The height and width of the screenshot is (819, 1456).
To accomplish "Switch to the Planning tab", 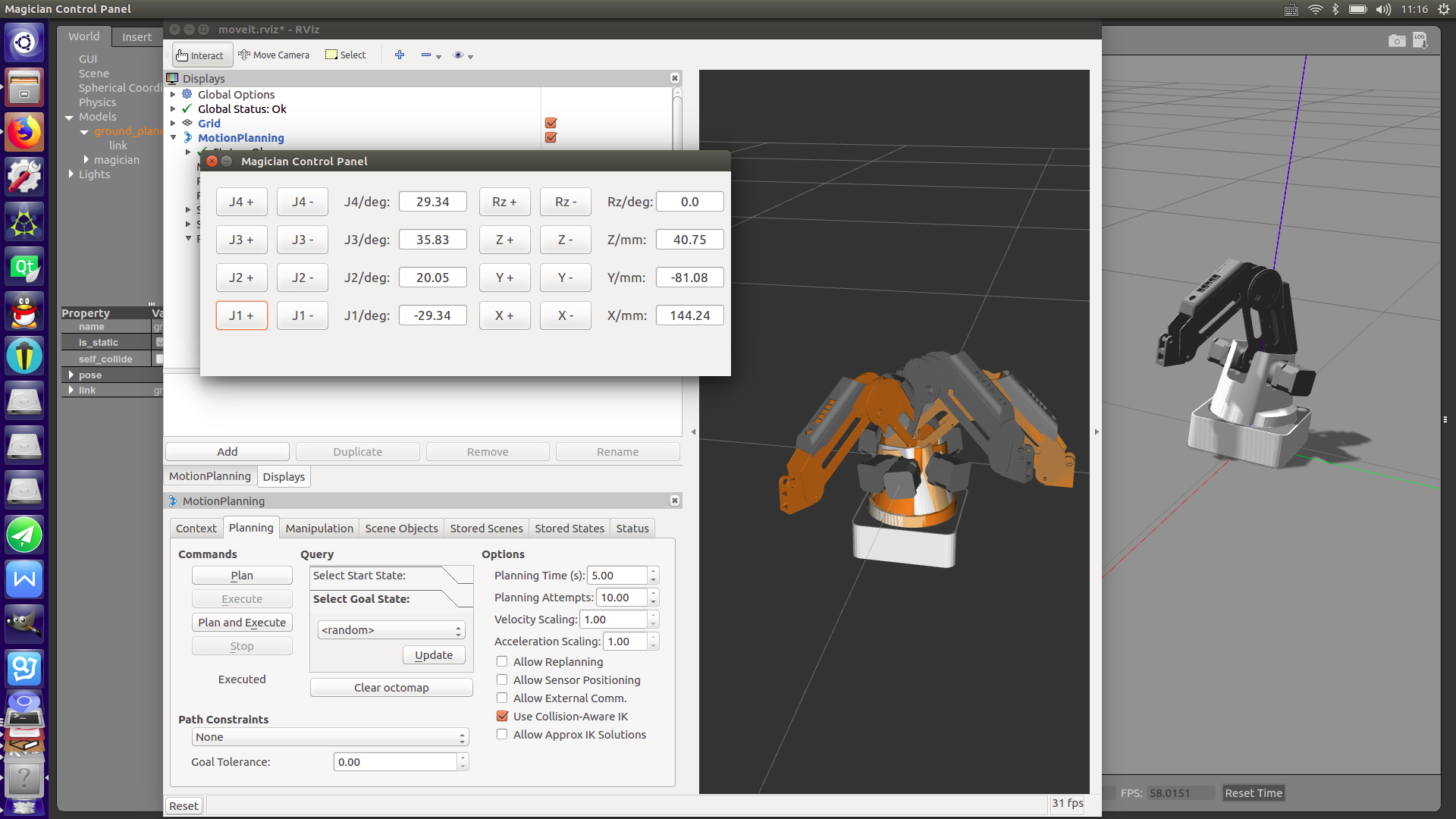I will (x=250, y=528).
